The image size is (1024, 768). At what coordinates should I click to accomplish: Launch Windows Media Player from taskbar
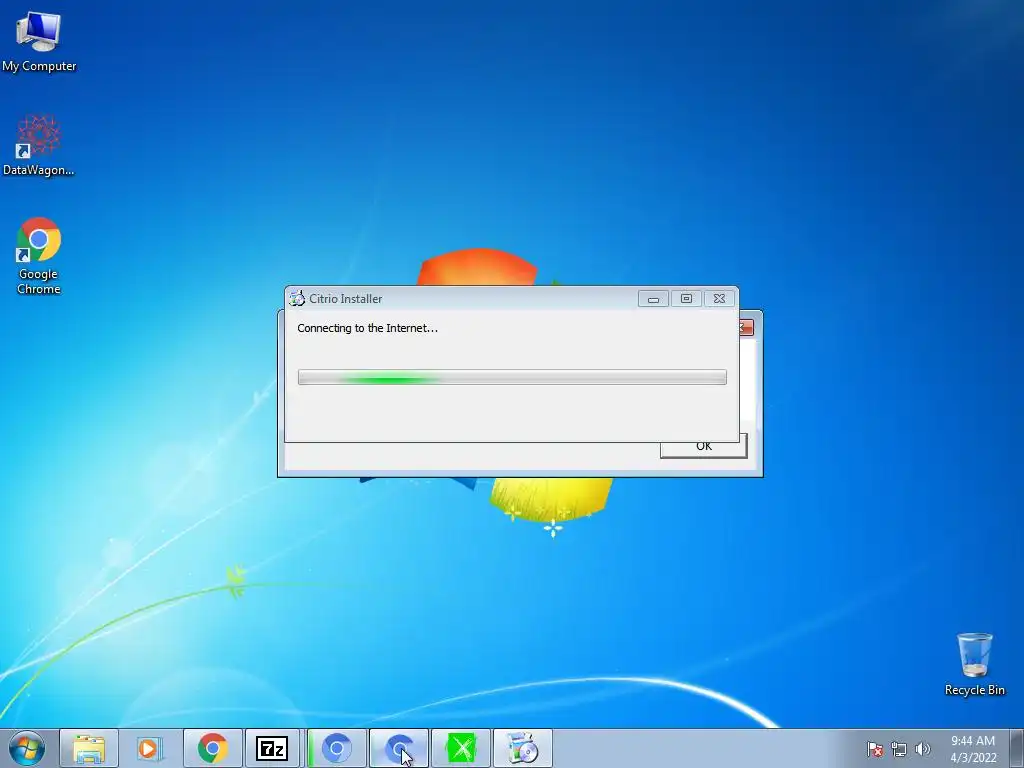click(x=150, y=748)
